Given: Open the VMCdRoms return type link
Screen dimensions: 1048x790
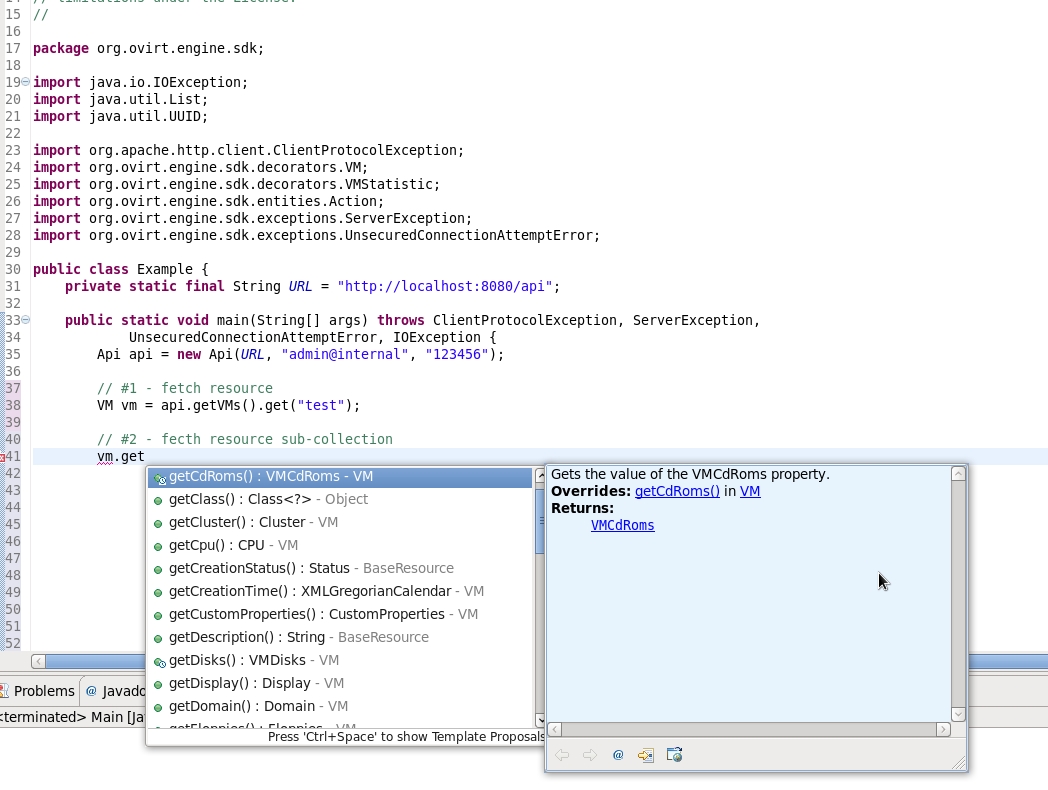Looking at the screenshot, I should point(622,525).
